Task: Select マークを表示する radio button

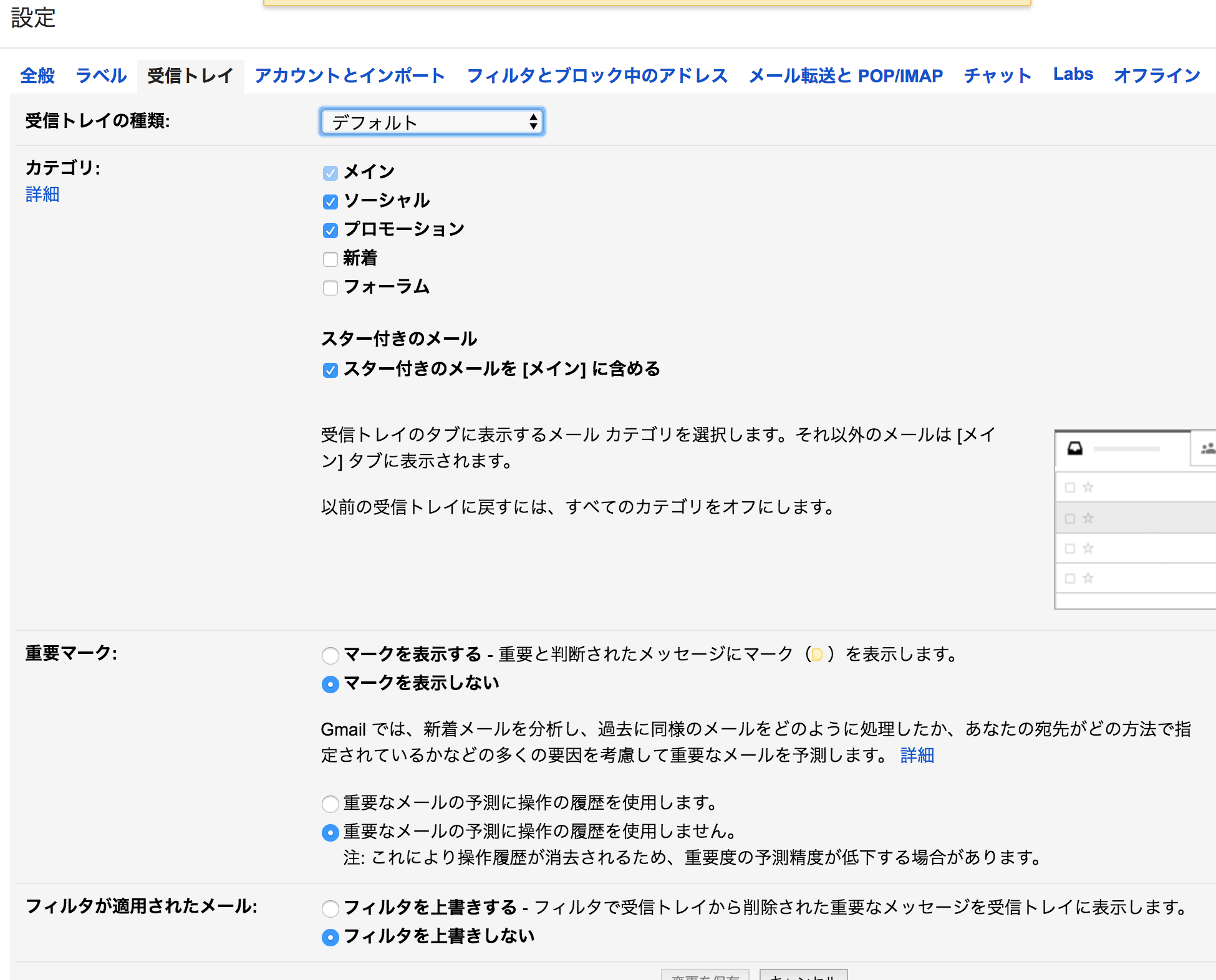Action: pos(331,656)
